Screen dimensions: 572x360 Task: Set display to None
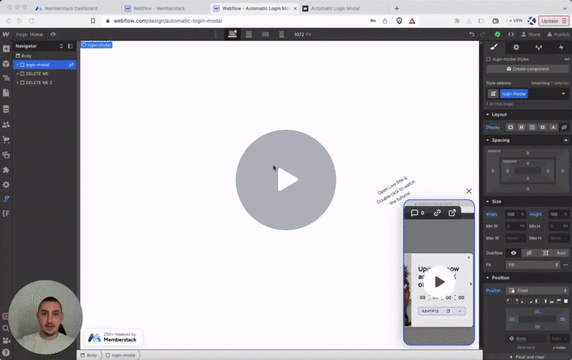[x=564, y=127]
